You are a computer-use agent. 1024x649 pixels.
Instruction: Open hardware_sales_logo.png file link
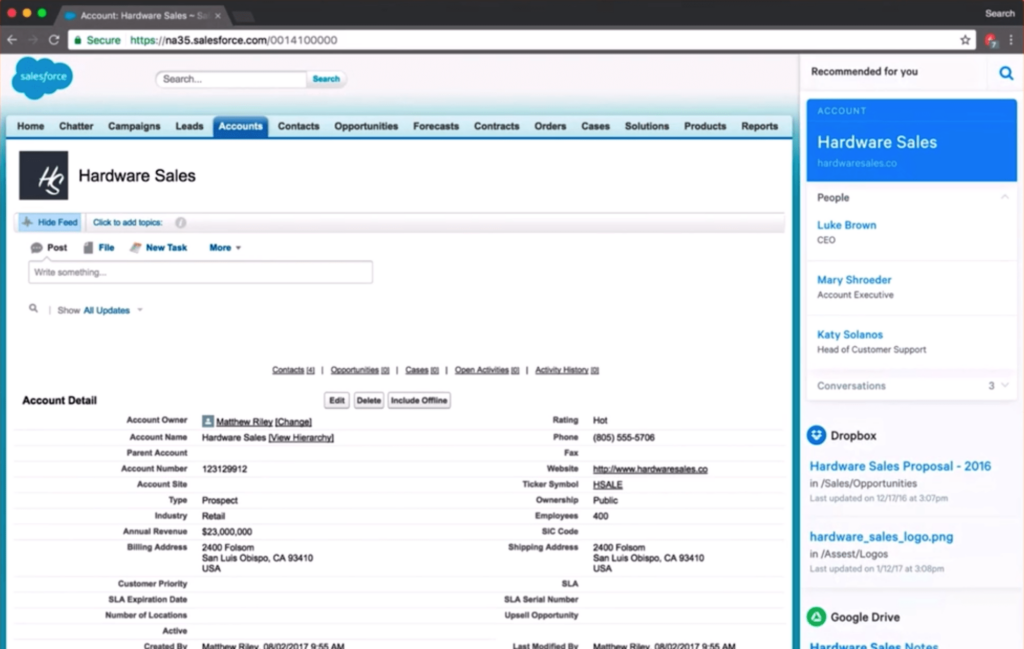pyautogui.click(x=881, y=537)
